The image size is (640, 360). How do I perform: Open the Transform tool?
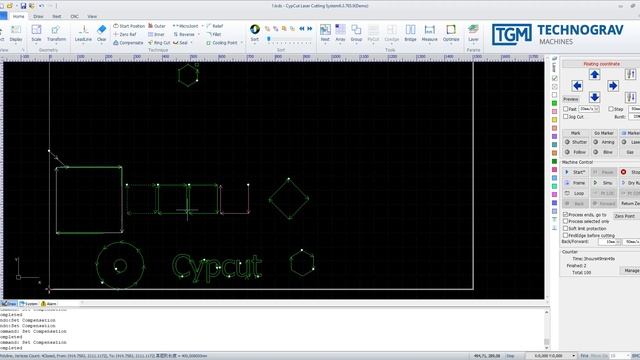(56, 33)
